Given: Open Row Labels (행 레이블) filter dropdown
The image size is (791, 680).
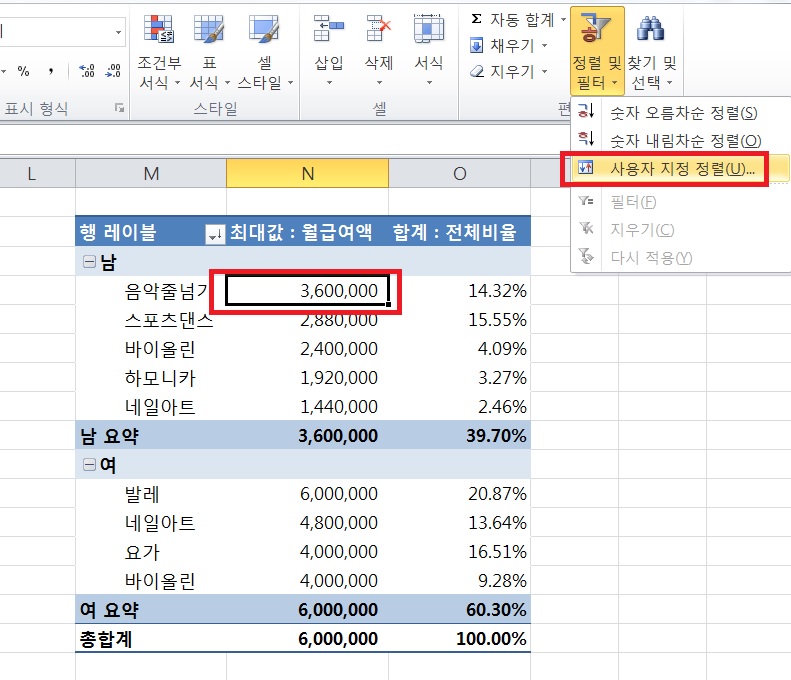Looking at the screenshot, I should point(213,234).
